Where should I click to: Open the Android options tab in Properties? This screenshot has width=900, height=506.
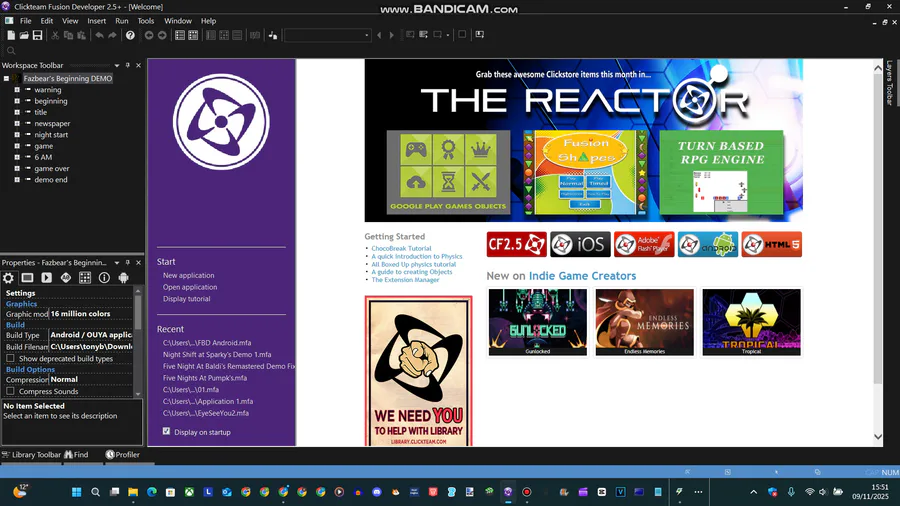click(123, 278)
